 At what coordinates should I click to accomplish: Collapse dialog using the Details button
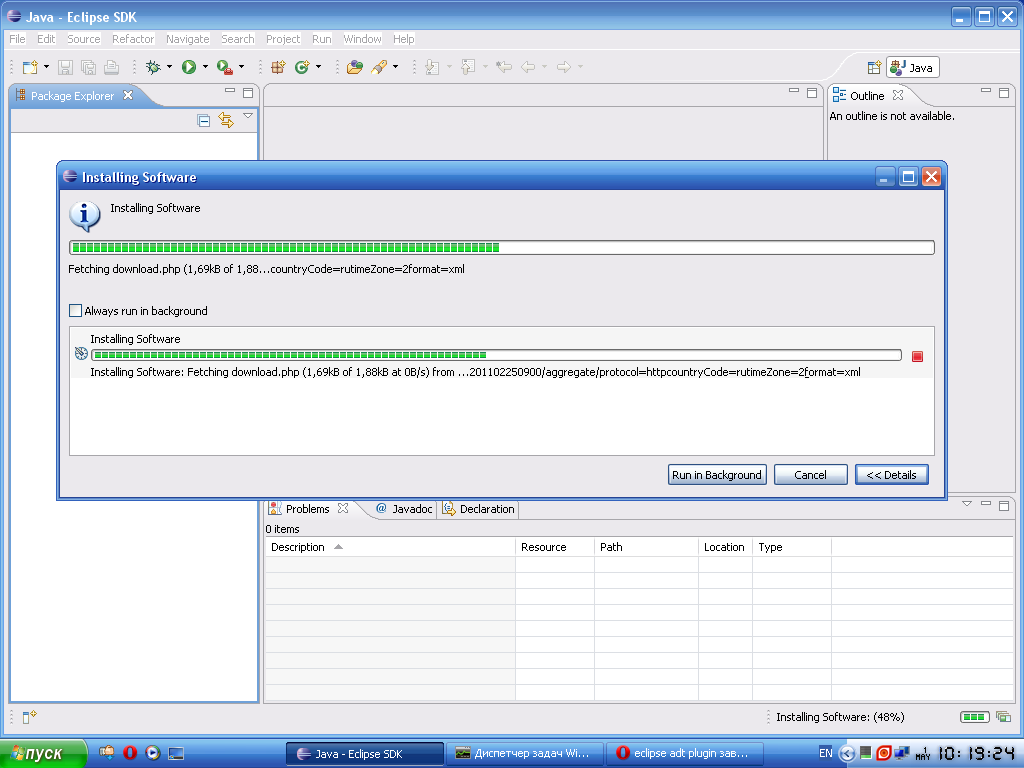click(x=892, y=475)
